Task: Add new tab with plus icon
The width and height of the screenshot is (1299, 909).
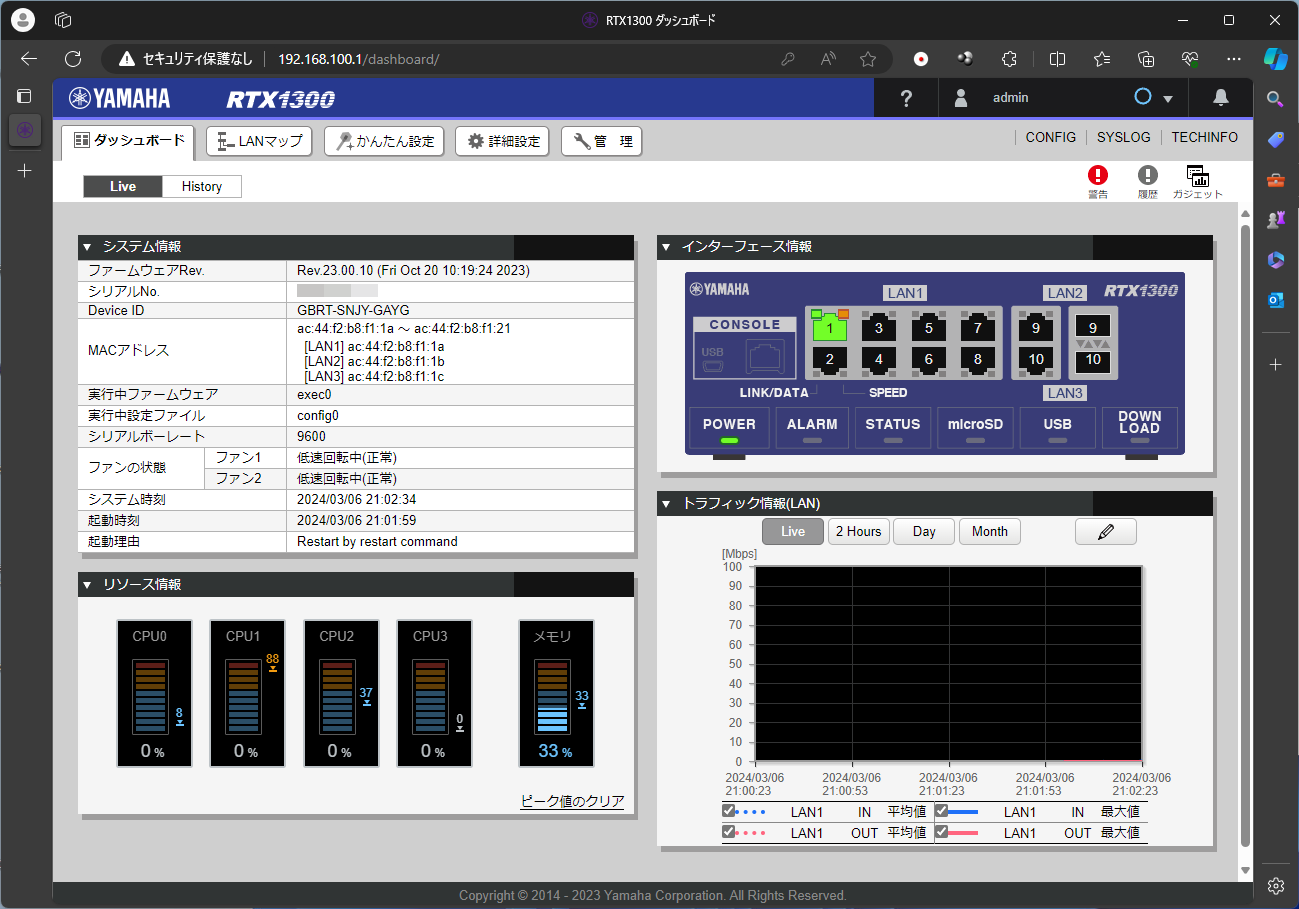Action: (25, 170)
